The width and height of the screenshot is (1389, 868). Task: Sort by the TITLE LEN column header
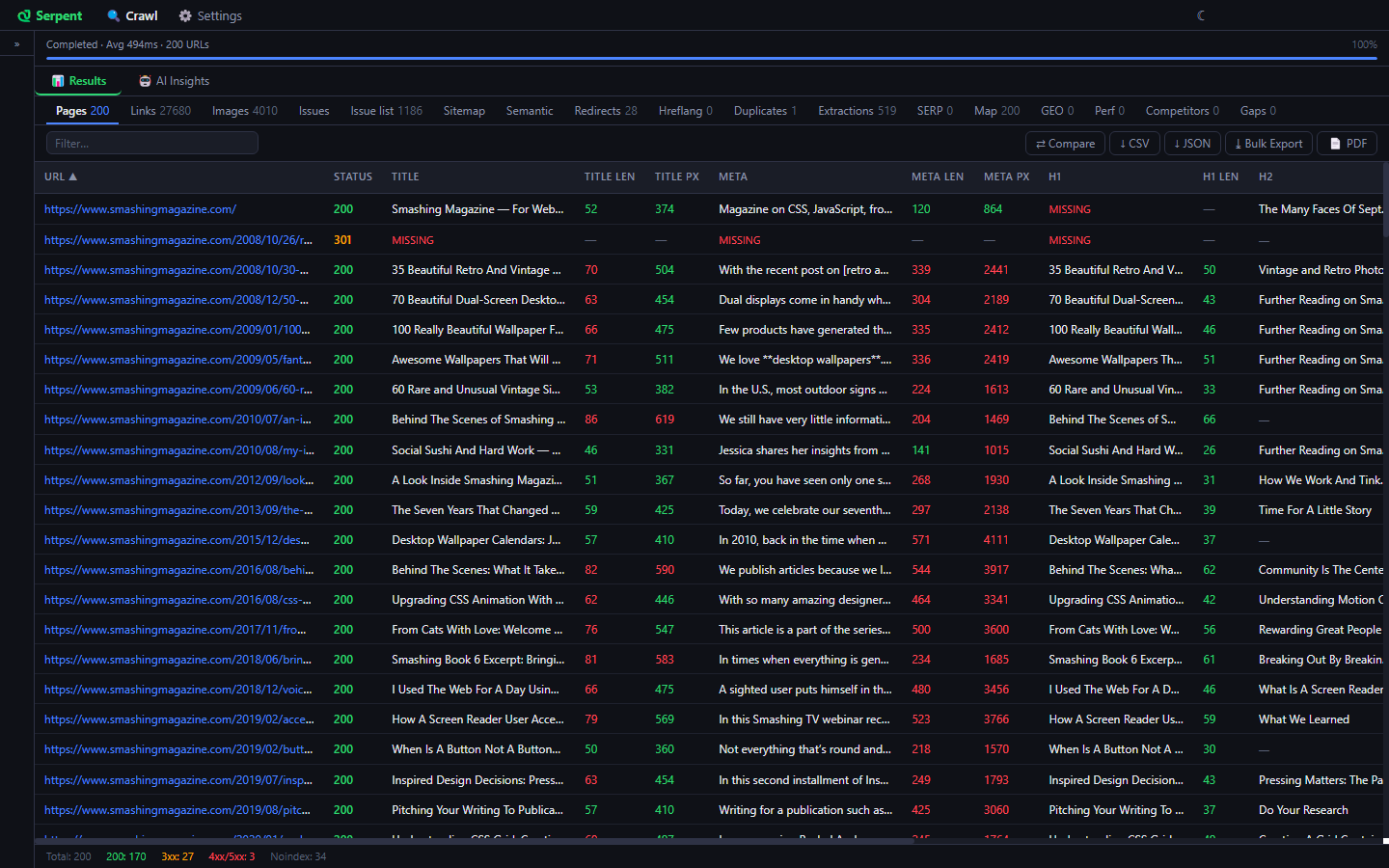click(610, 176)
